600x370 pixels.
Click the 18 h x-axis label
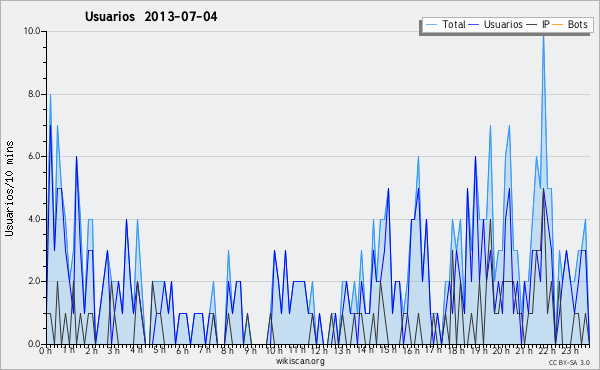click(456, 350)
